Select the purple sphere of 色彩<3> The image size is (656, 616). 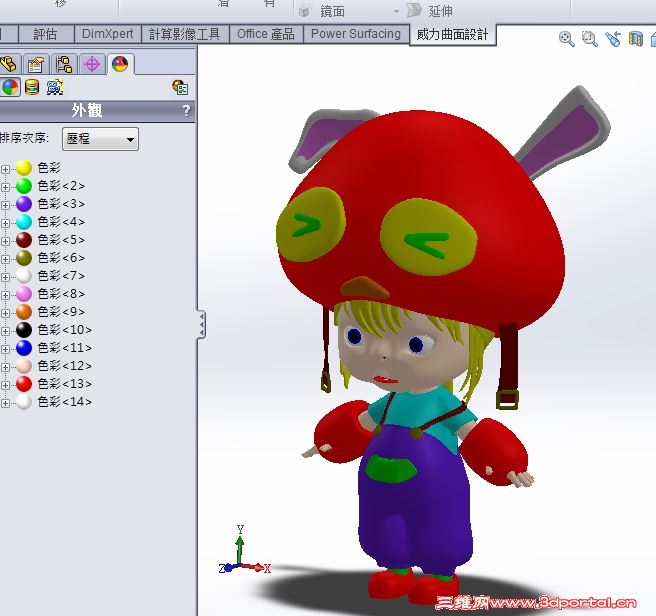click(x=24, y=204)
